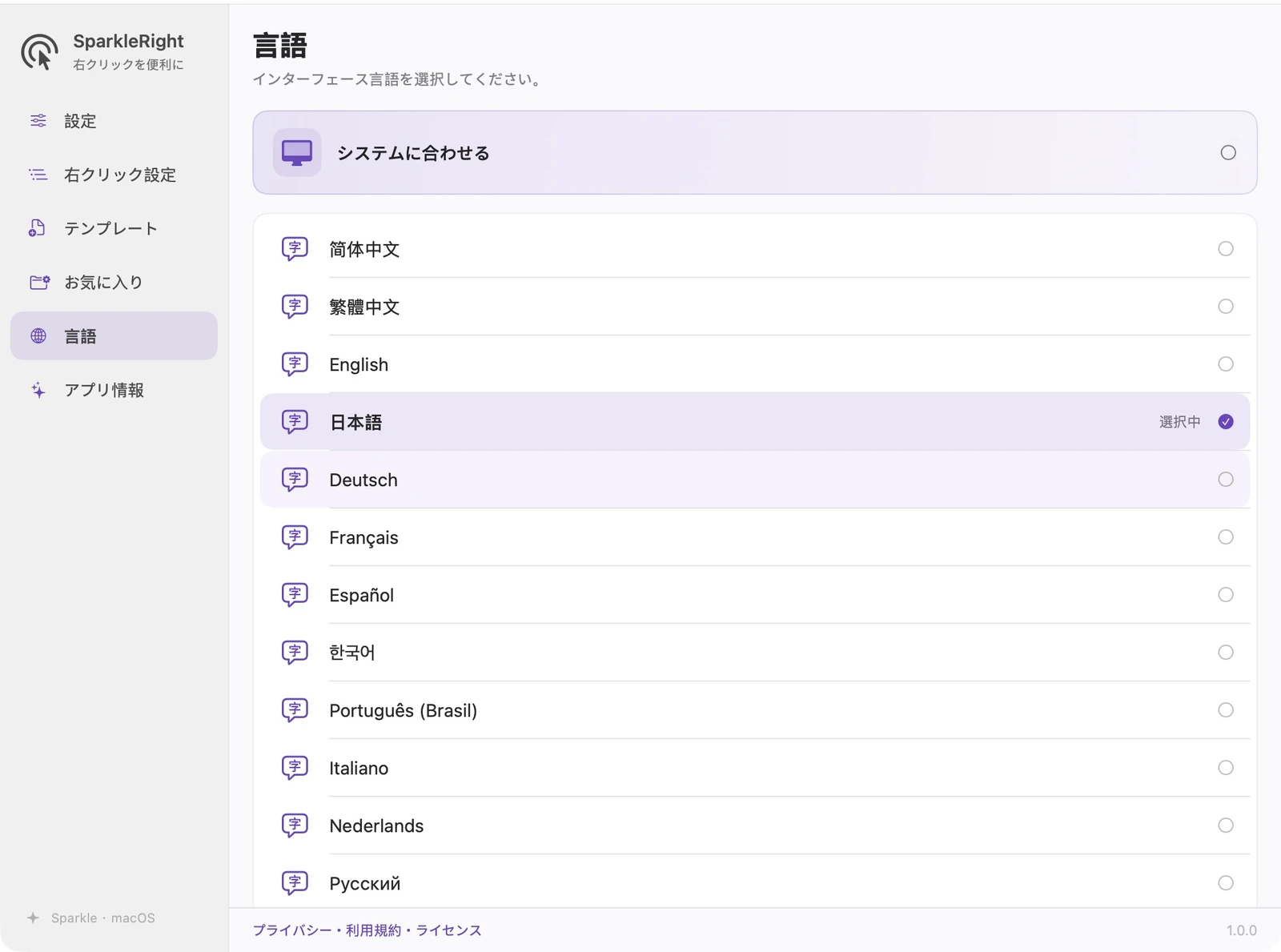Open the 右クリック設定 sidebar section
1281x952 pixels.
coord(114,175)
